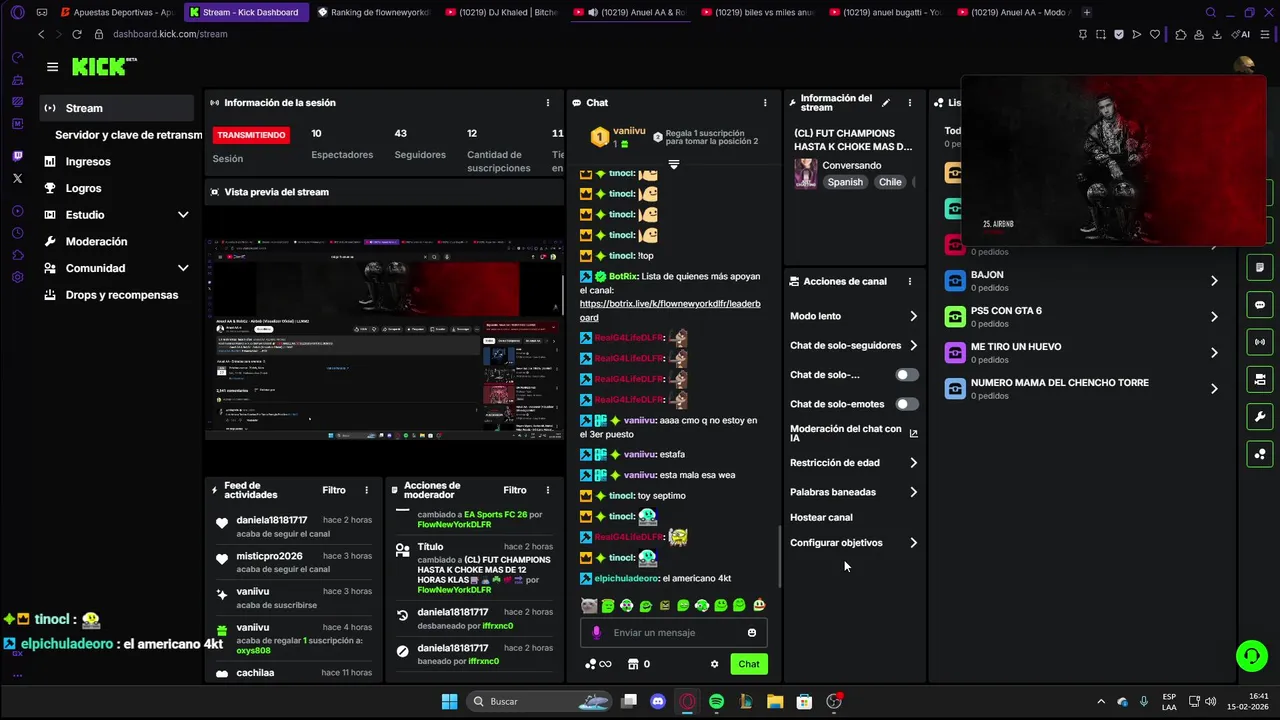Click Hostear canal
The image size is (1280, 720).
[821, 518]
